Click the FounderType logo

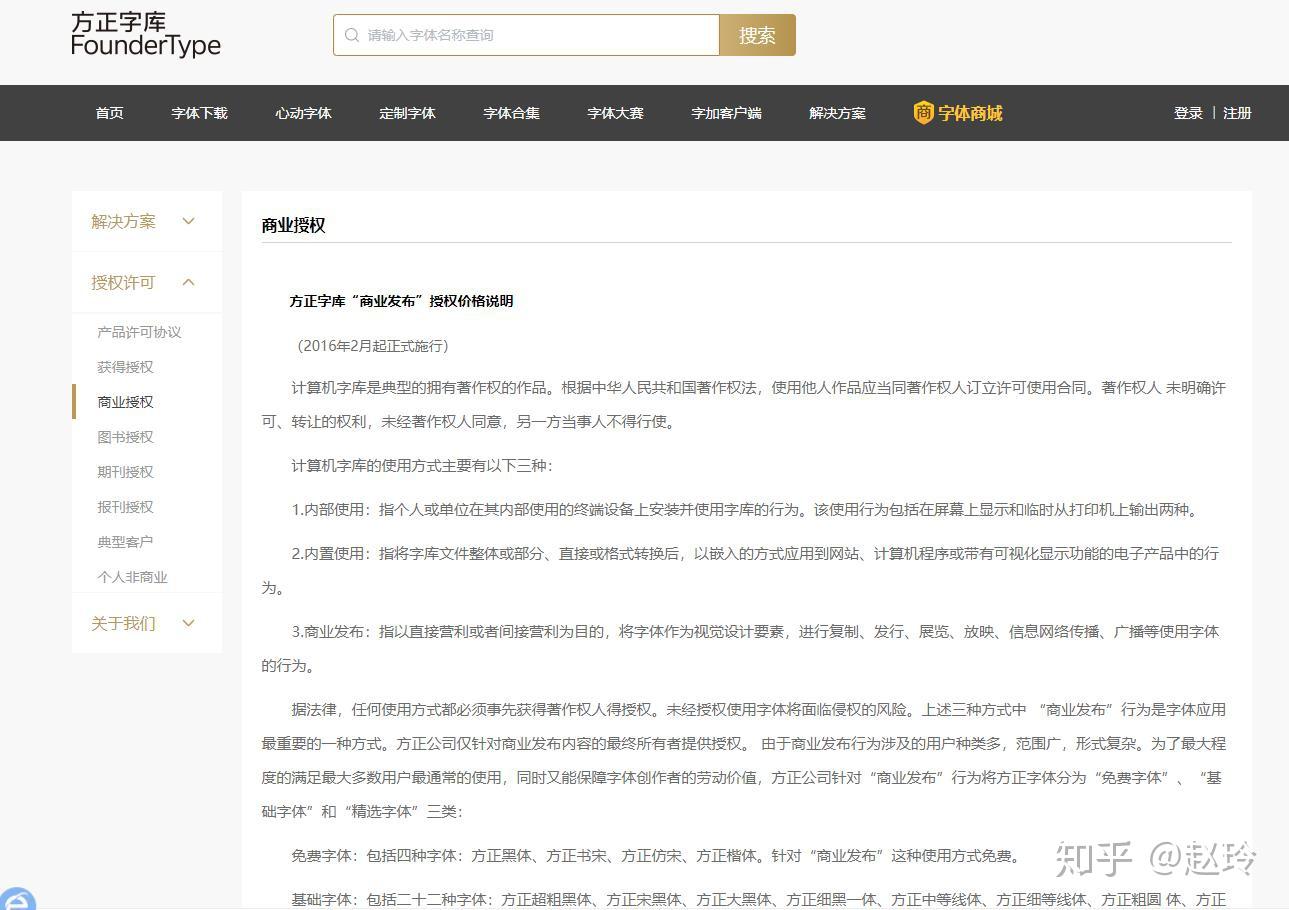[146, 34]
